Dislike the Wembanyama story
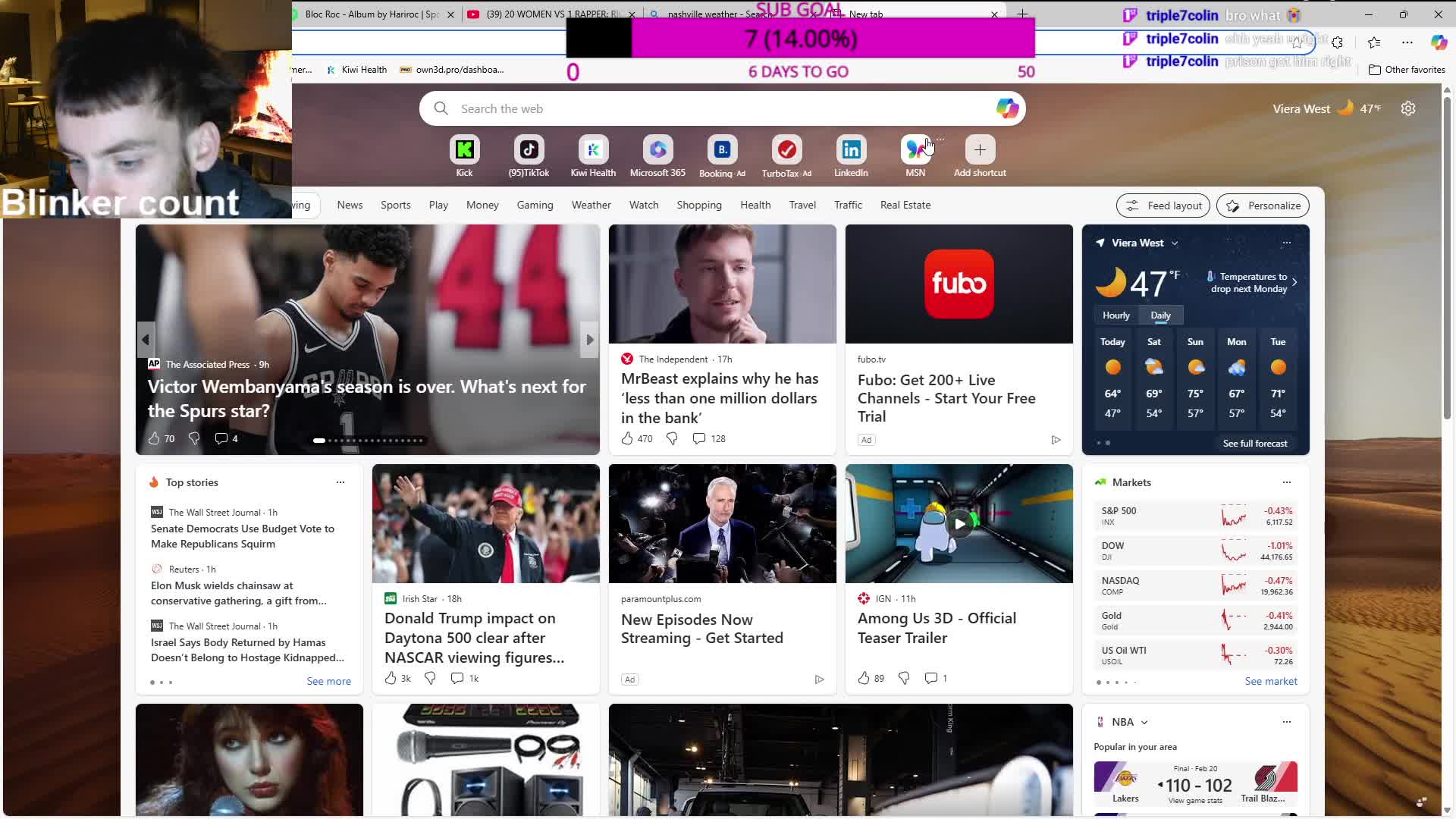This screenshot has height=819, width=1456. tap(194, 438)
